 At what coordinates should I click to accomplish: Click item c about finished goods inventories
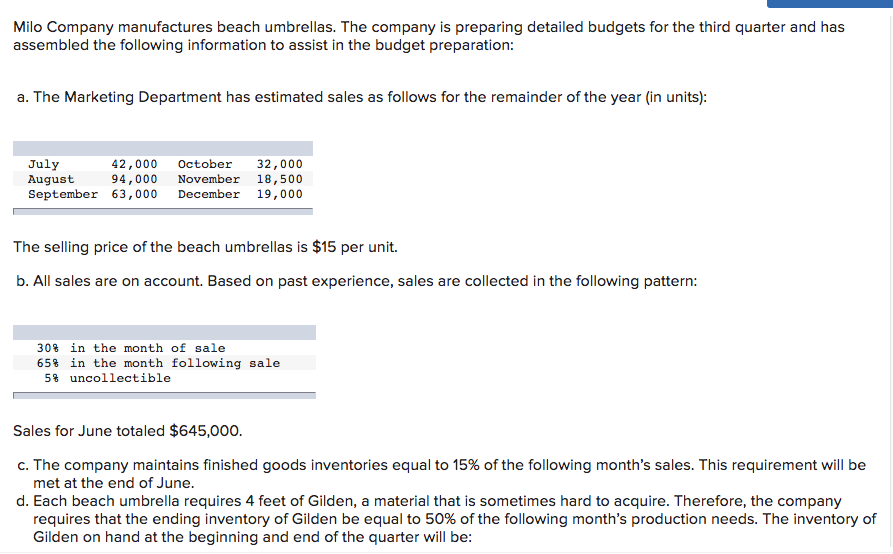(x=441, y=474)
